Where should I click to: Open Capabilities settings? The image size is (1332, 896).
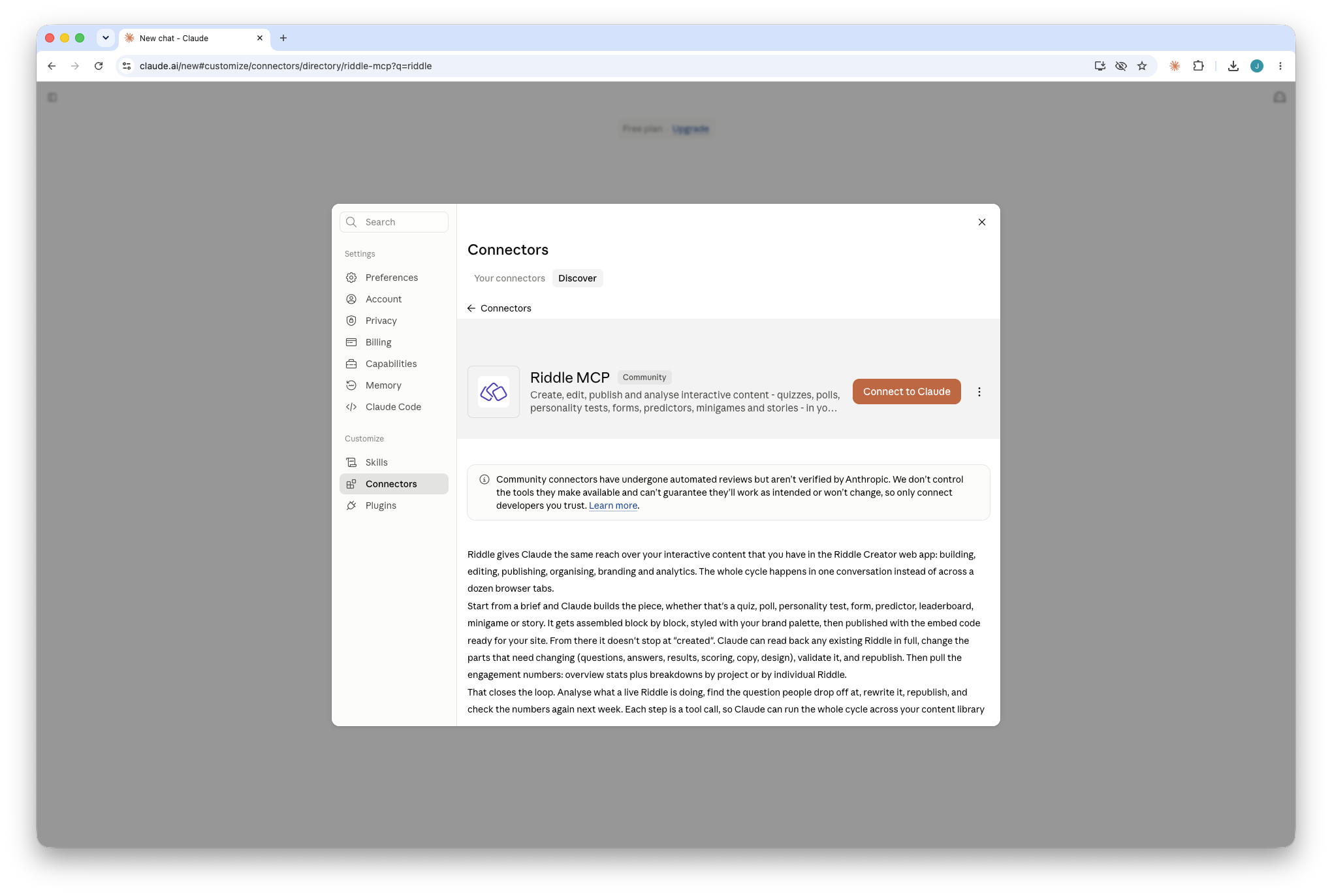pyautogui.click(x=394, y=364)
